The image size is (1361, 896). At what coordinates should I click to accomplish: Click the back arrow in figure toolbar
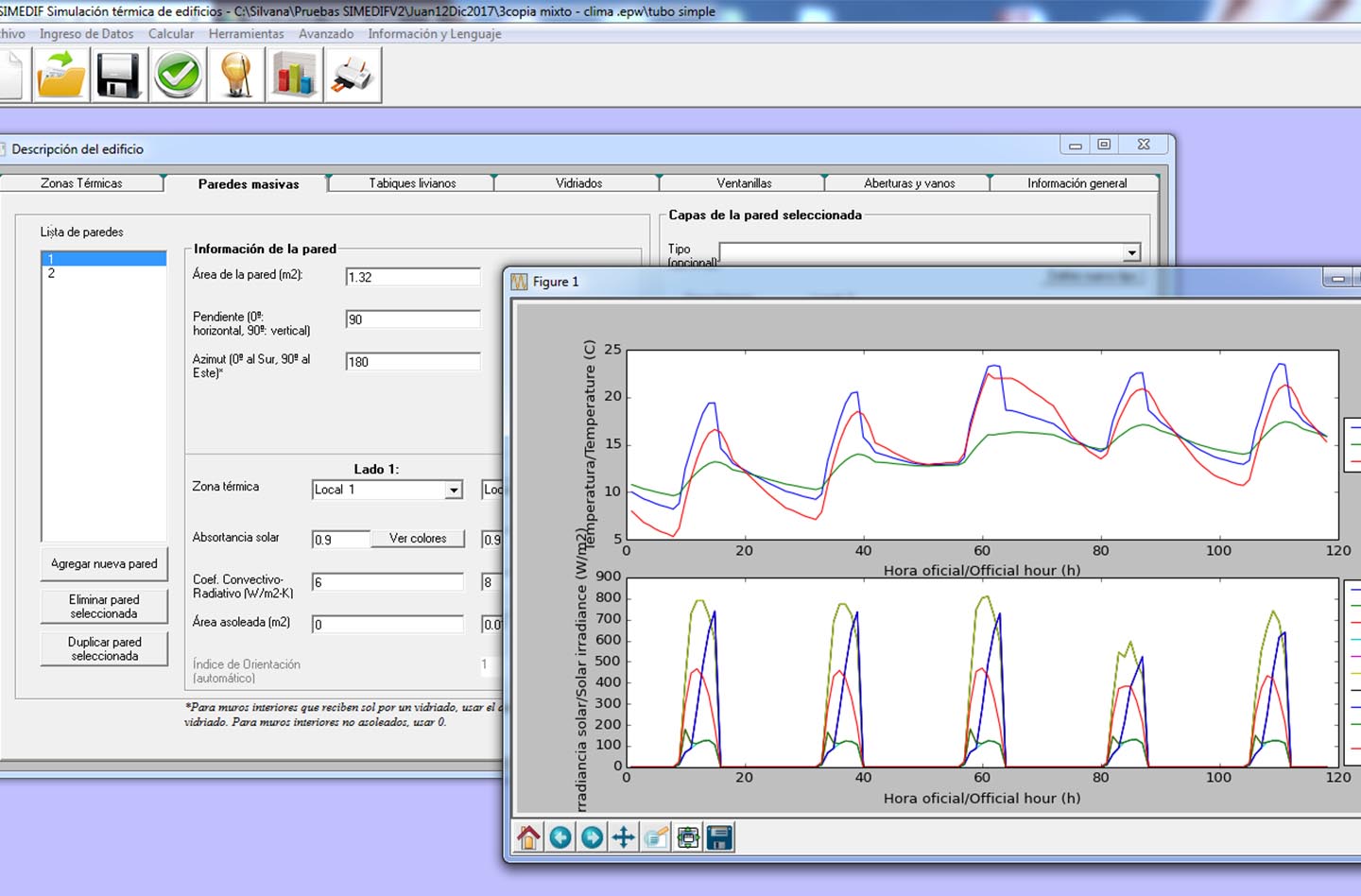pos(560,837)
